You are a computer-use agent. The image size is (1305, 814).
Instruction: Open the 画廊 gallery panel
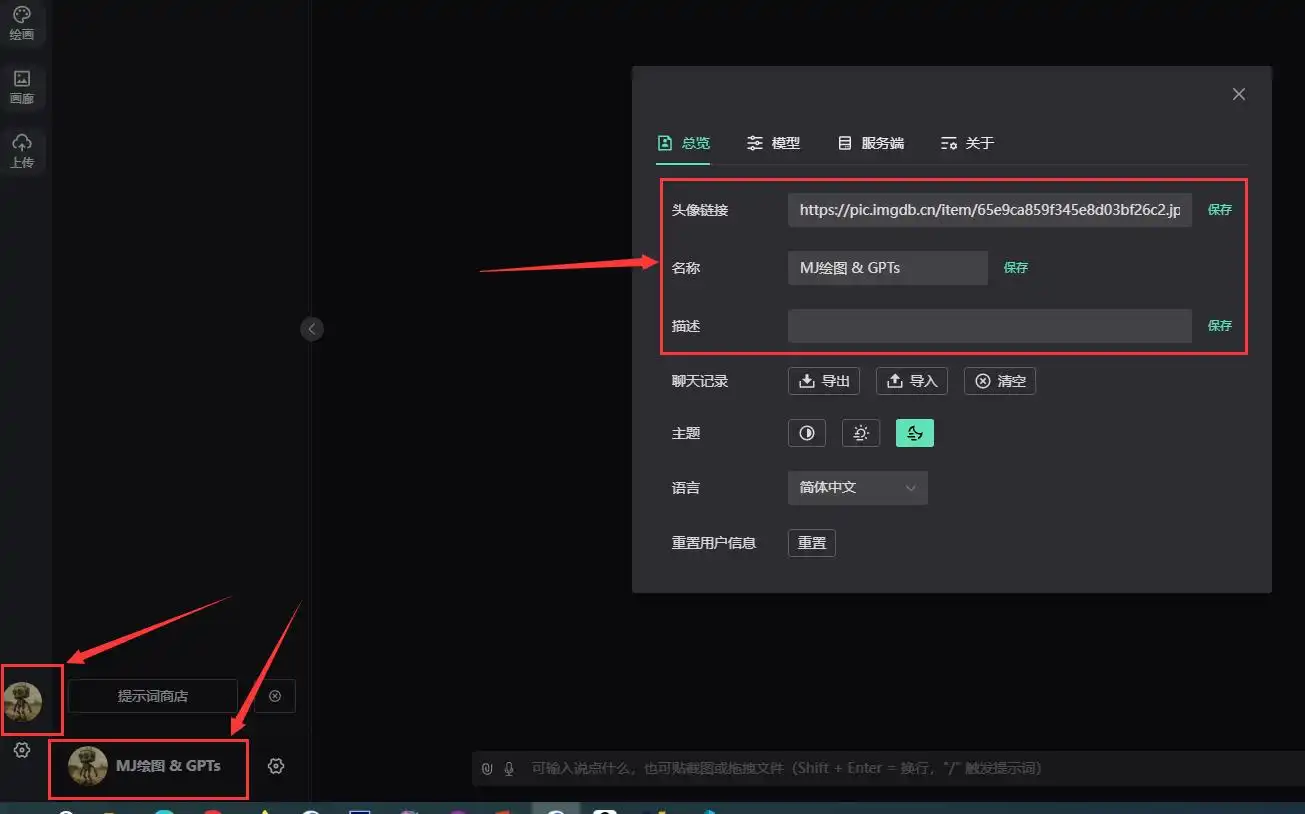[x=23, y=85]
